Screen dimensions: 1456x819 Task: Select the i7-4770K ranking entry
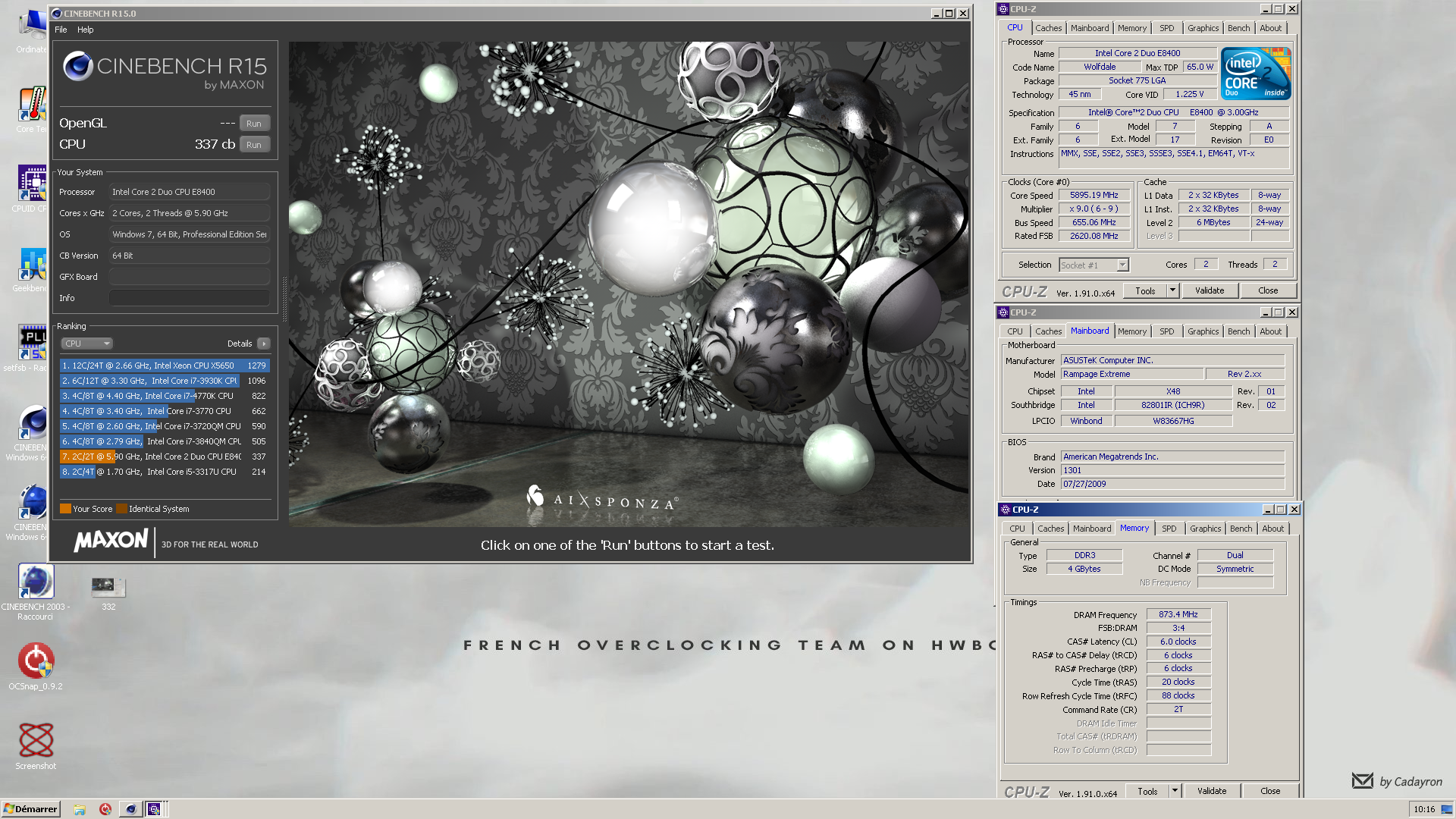click(x=165, y=396)
